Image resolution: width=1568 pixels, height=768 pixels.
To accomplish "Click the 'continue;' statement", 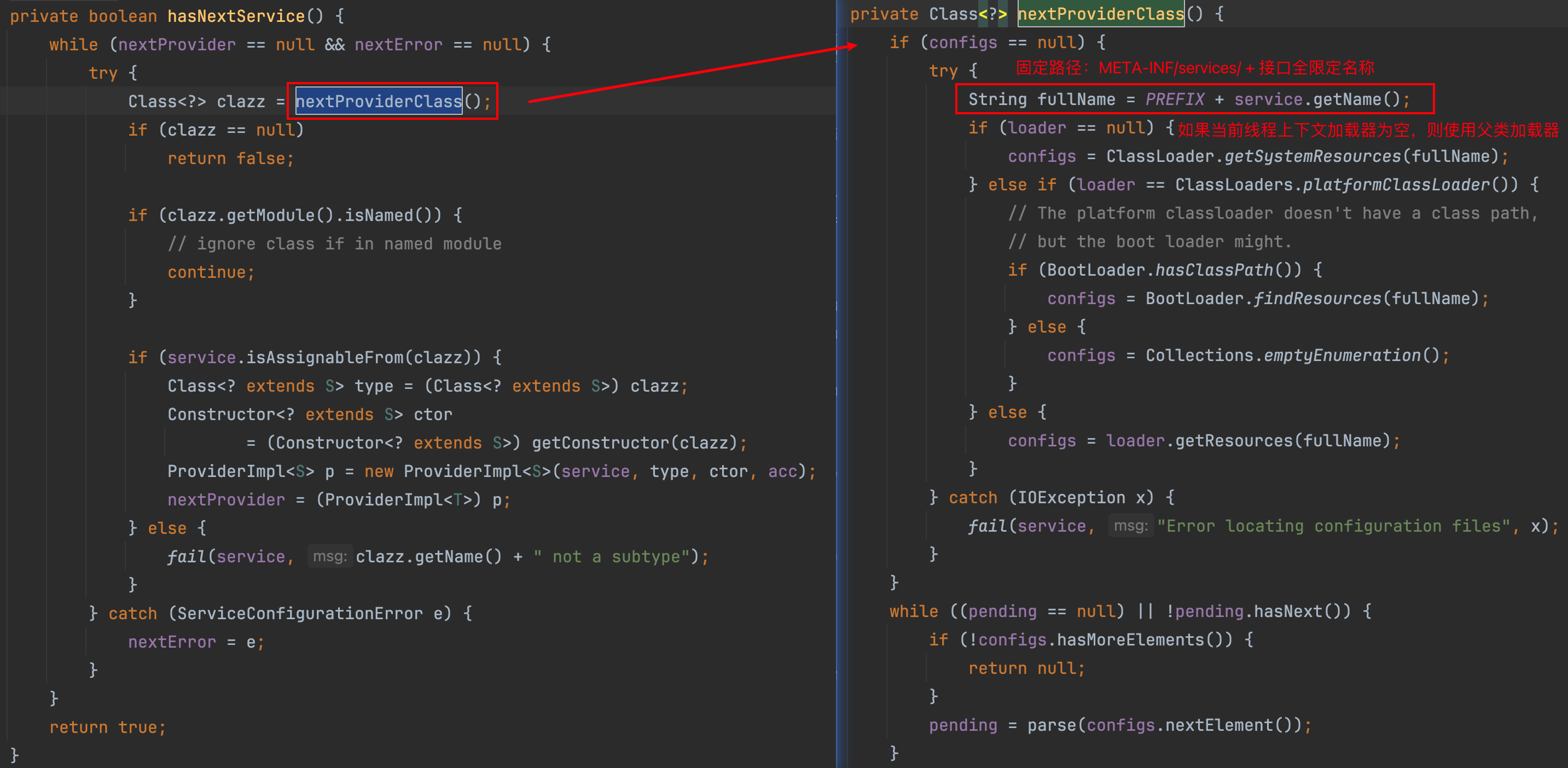I will pyautogui.click(x=211, y=272).
